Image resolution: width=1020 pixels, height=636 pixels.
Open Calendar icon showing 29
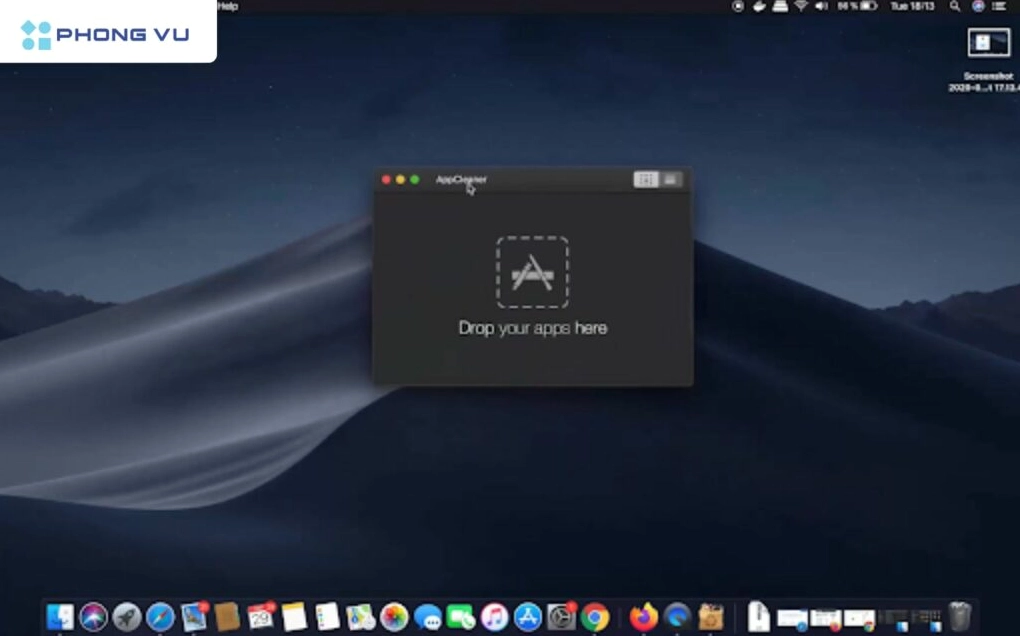[261, 616]
